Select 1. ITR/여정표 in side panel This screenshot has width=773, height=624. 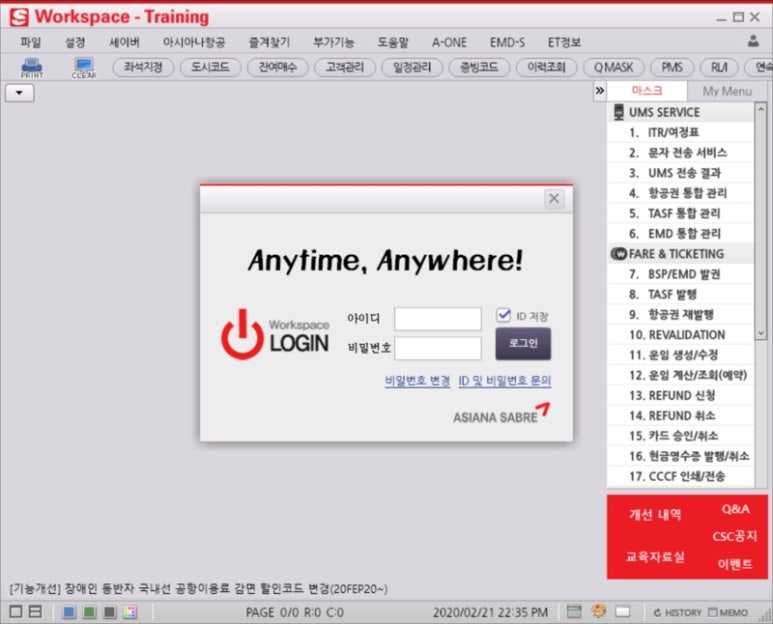pyautogui.click(x=680, y=132)
